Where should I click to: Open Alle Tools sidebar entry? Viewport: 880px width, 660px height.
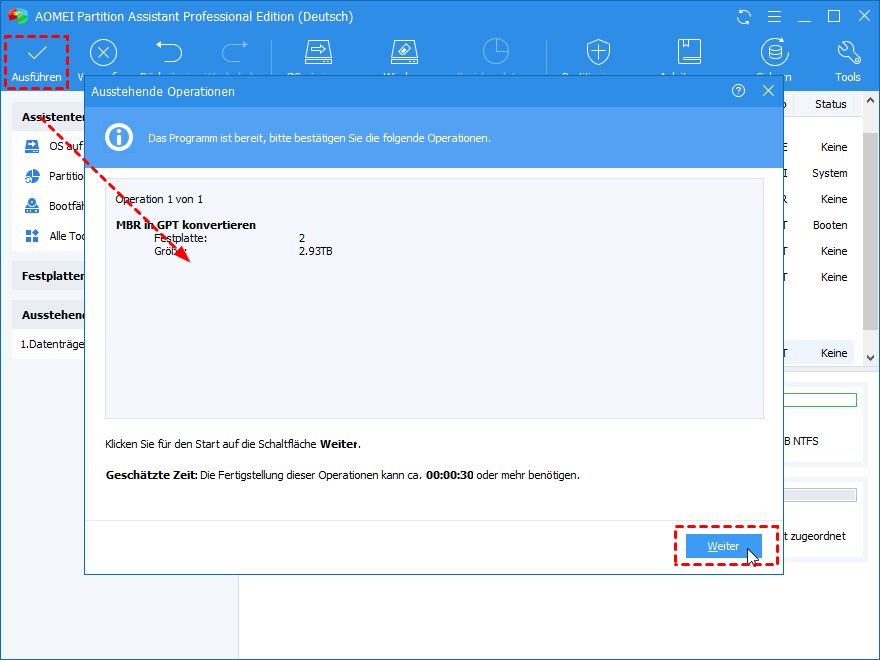click(53, 236)
